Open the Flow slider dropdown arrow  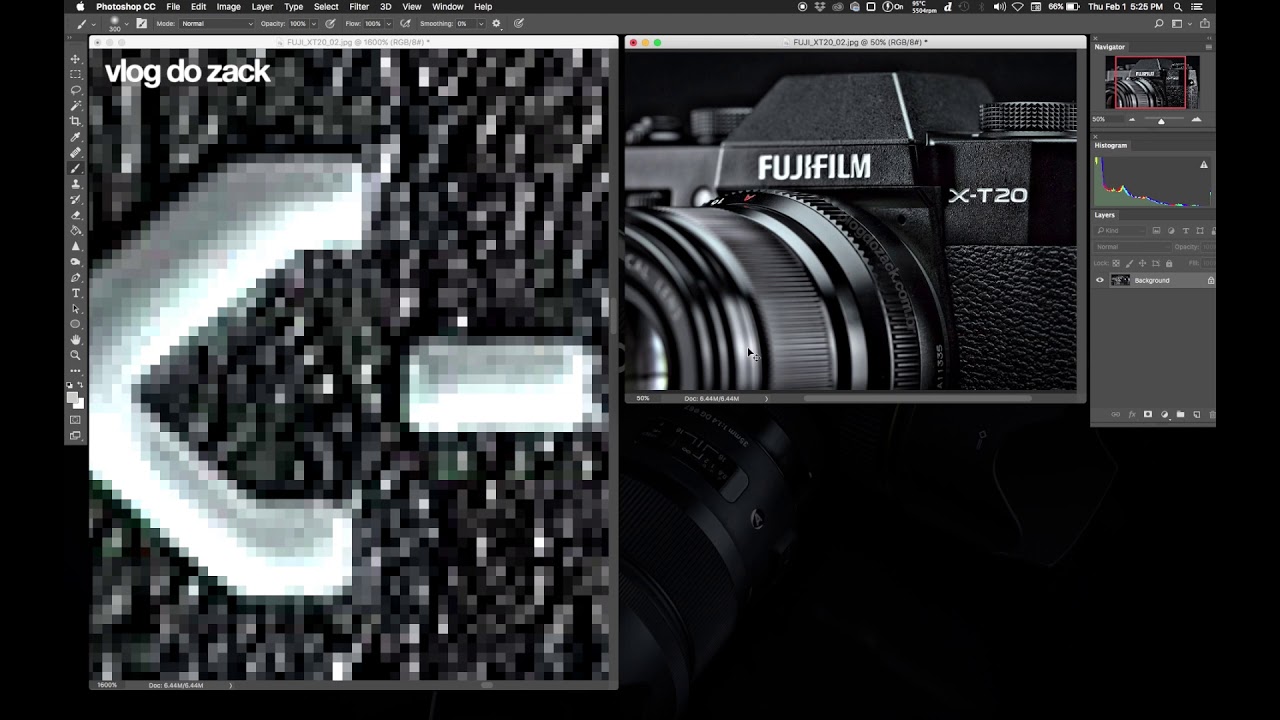click(x=389, y=23)
